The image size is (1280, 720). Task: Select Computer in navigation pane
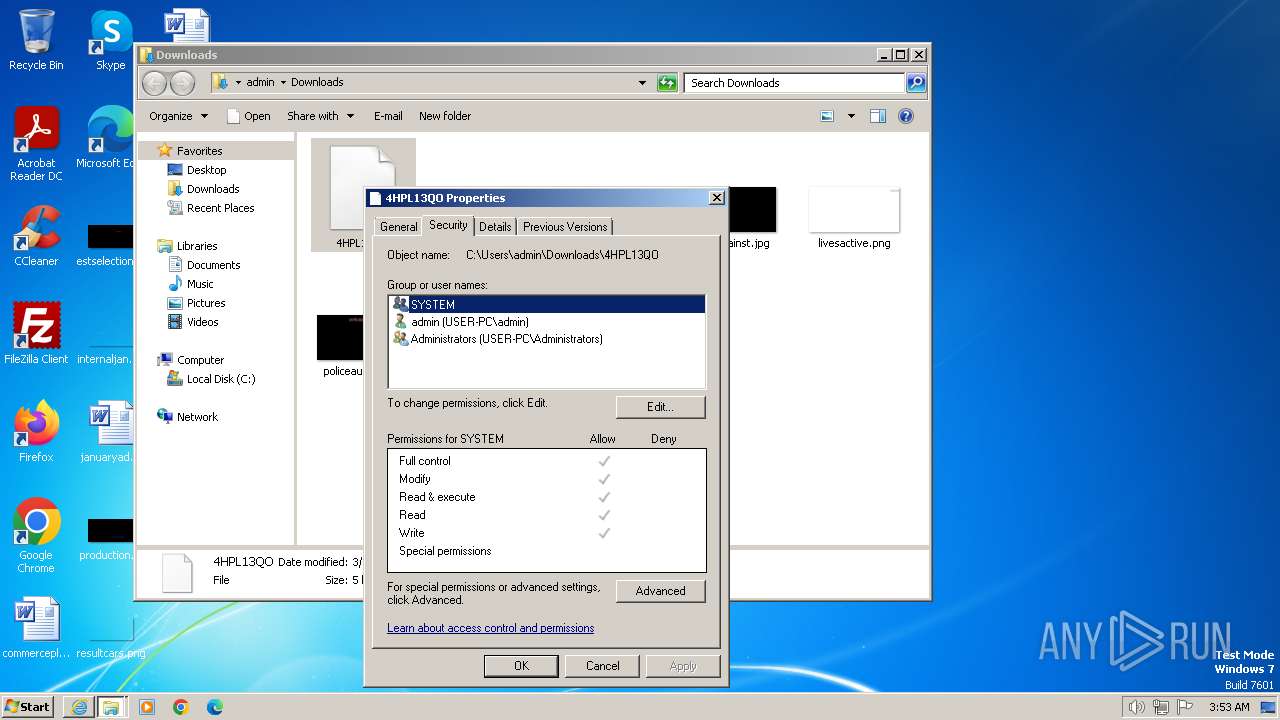coord(200,360)
